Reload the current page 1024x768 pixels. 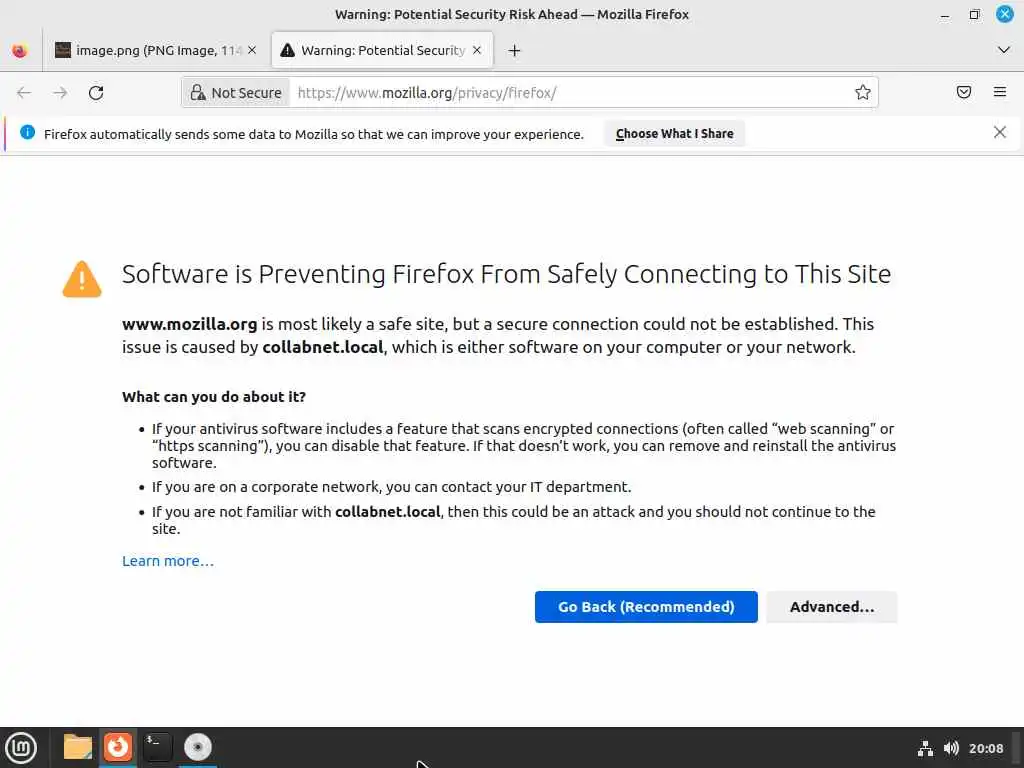[x=96, y=93]
